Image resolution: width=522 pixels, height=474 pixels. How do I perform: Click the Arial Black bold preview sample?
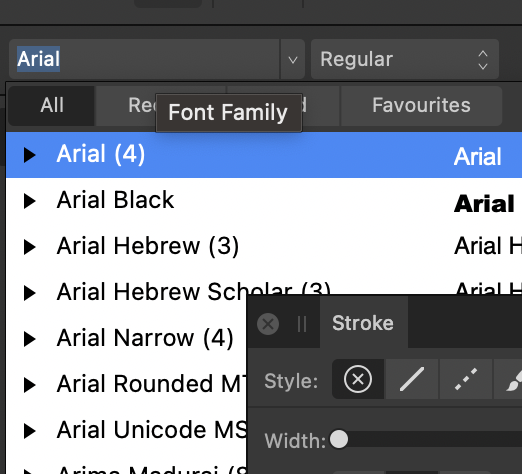484,204
